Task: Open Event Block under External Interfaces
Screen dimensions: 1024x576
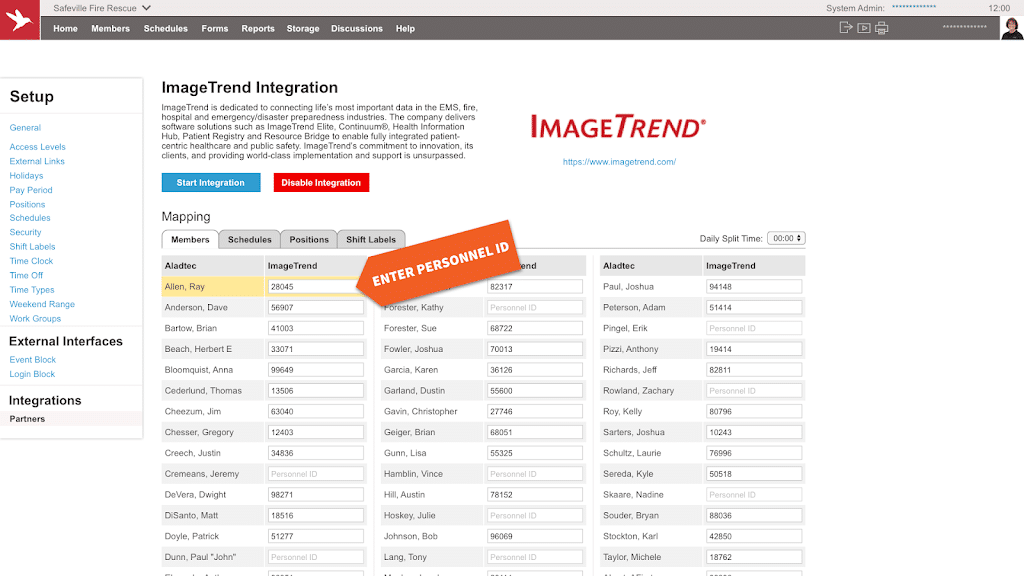Action: [32, 360]
